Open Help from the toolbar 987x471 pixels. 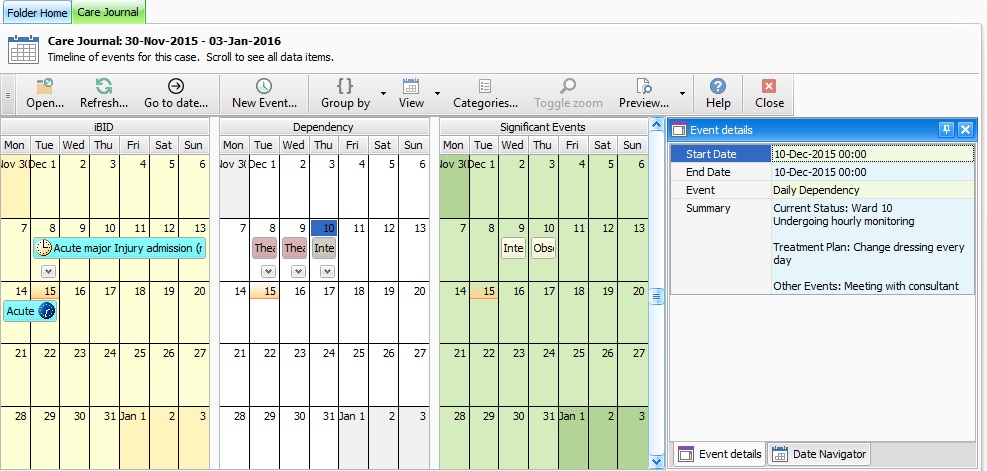click(718, 94)
